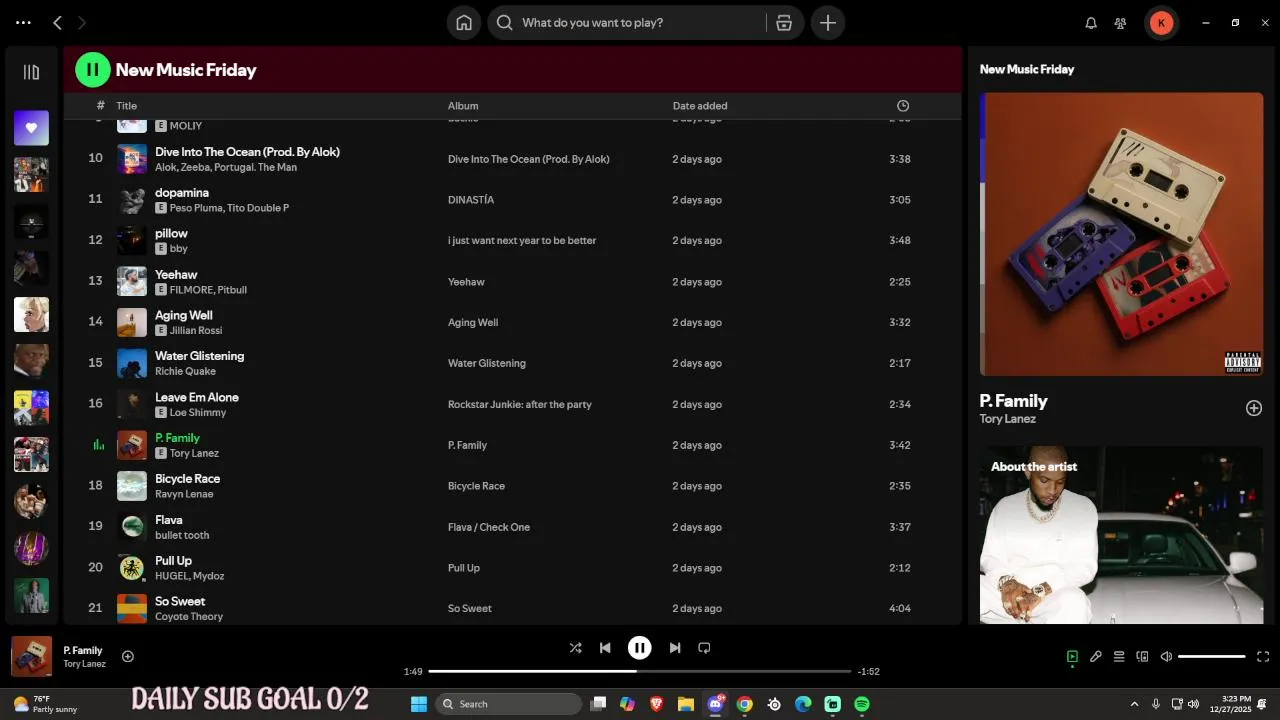This screenshot has width=1280, height=720.
Task: Open Friend Activity icon
Action: coord(1121,23)
